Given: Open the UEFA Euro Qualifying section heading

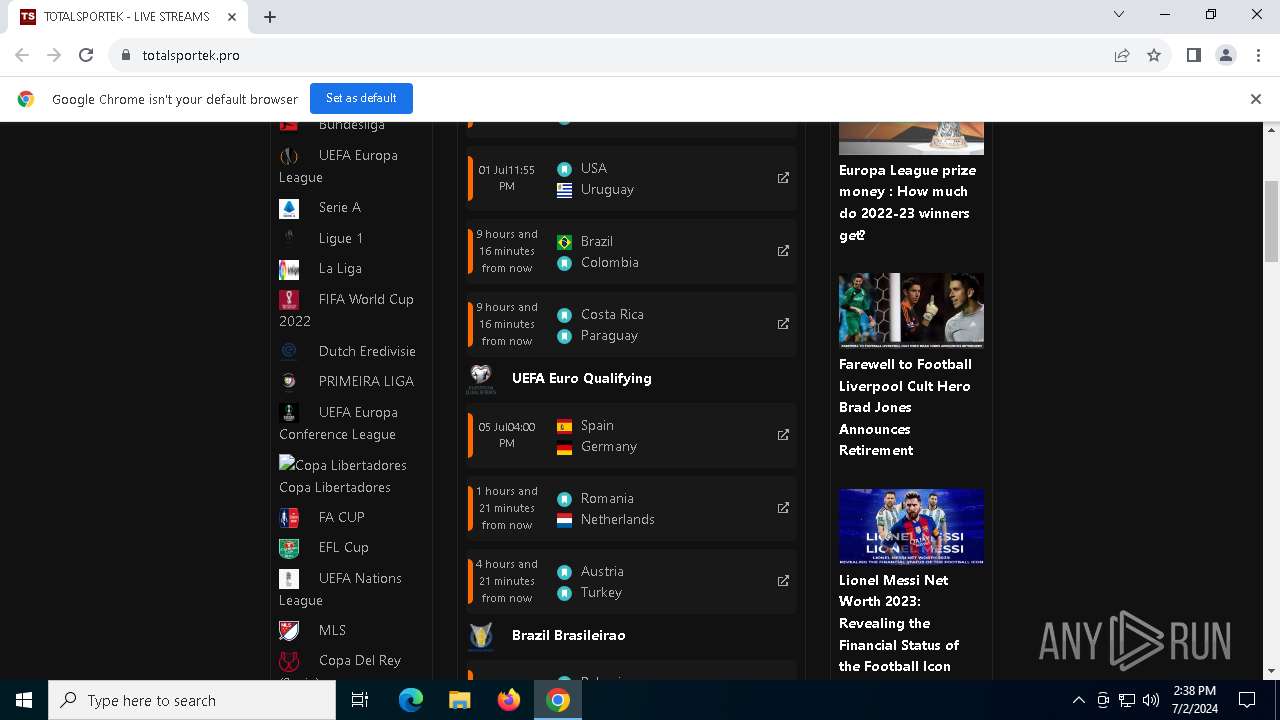Looking at the screenshot, I should pyautogui.click(x=582, y=378).
